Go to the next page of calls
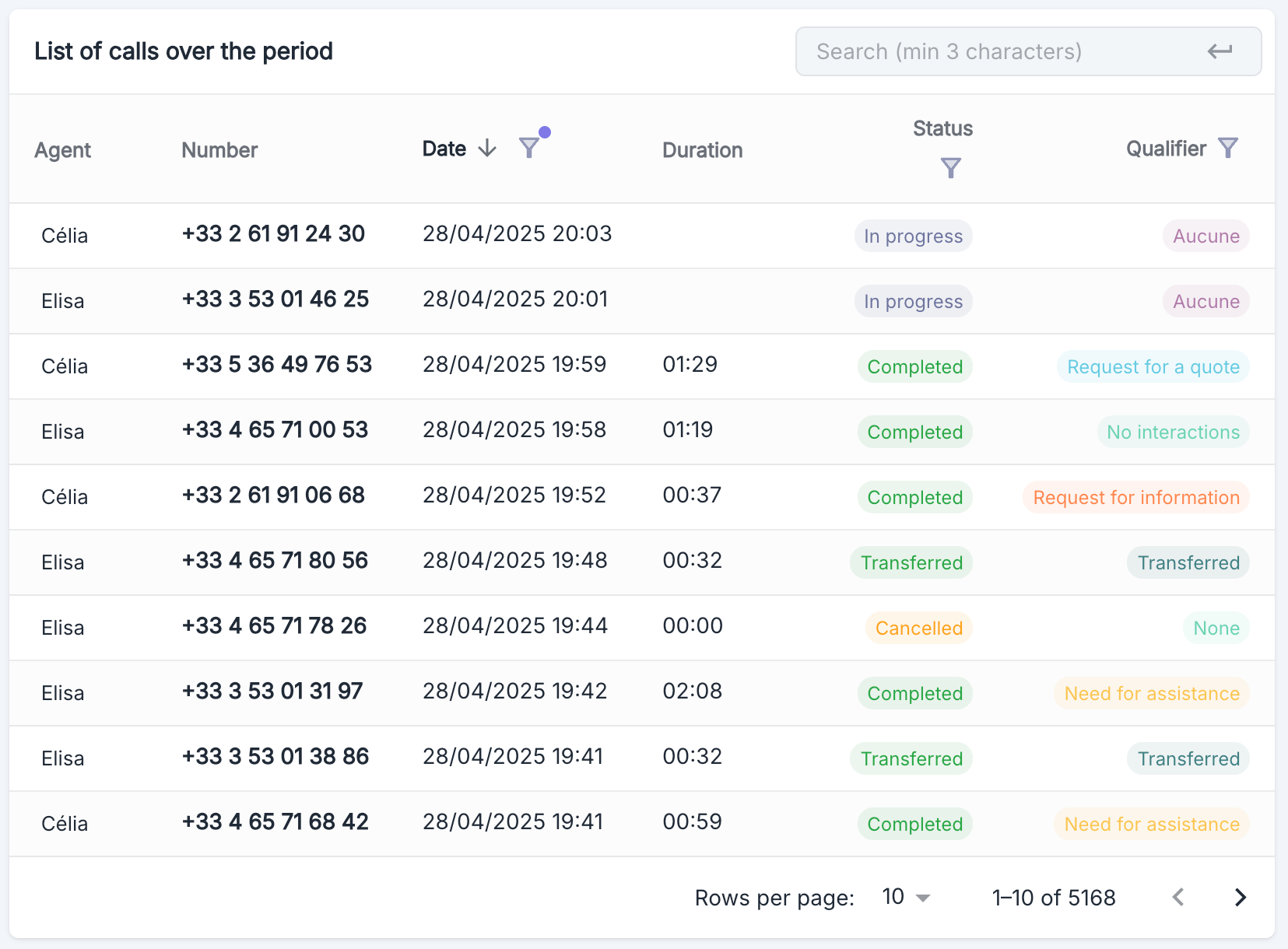 pyautogui.click(x=1241, y=898)
